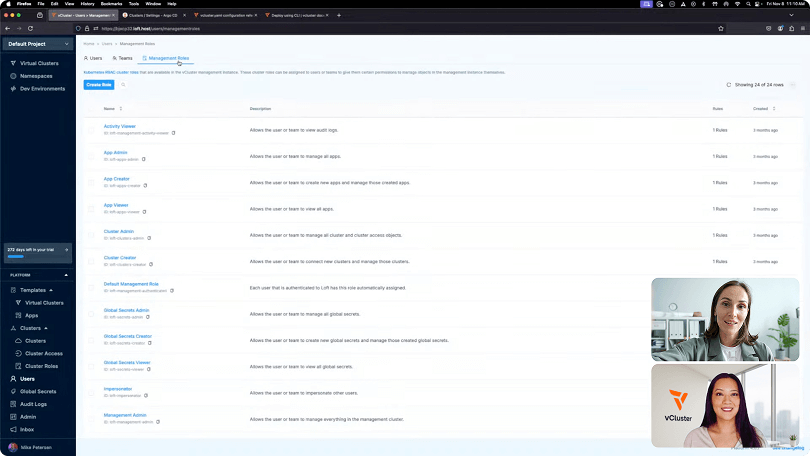The image size is (810, 456).
Task: Tick the checkbox for App Admin row
Action: coord(91,156)
